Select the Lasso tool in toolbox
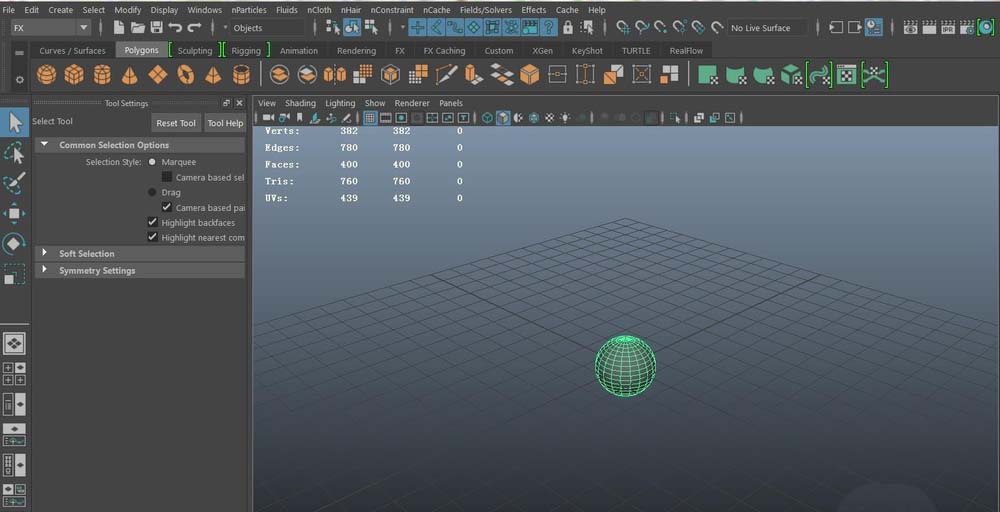Image resolution: width=1000 pixels, height=512 pixels. 14,152
